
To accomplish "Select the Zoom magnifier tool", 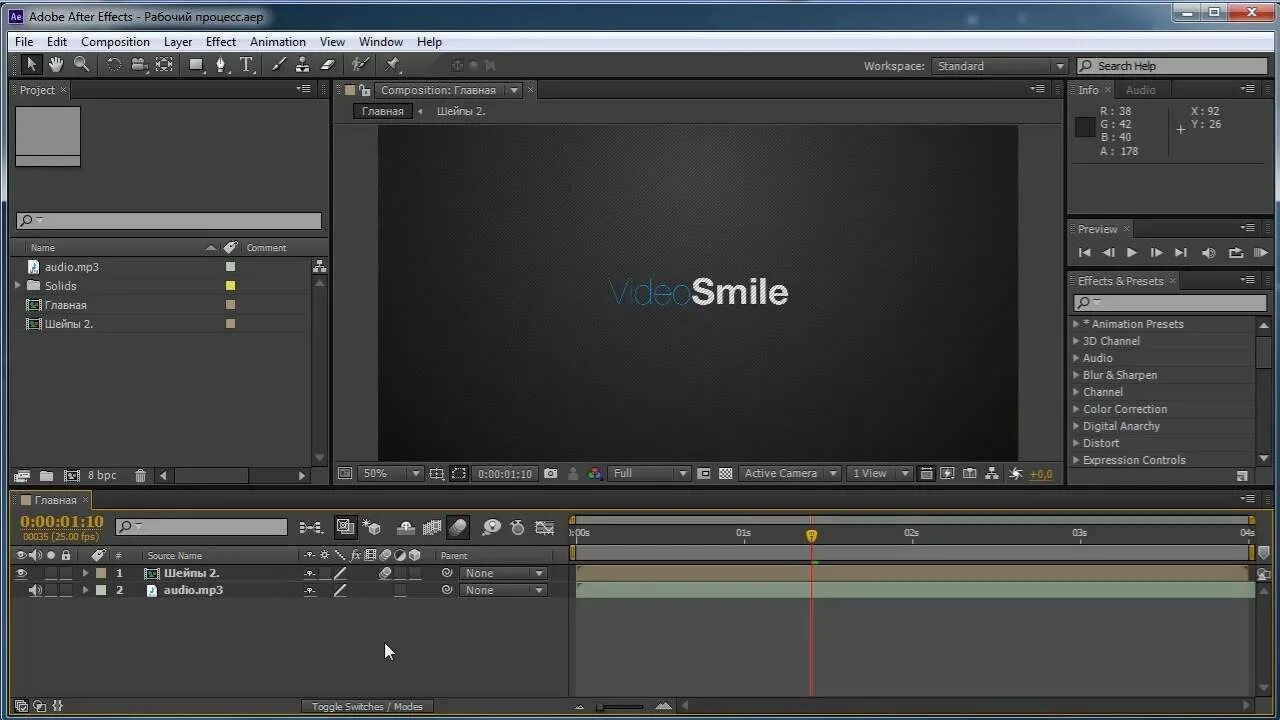I will point(82,65).
